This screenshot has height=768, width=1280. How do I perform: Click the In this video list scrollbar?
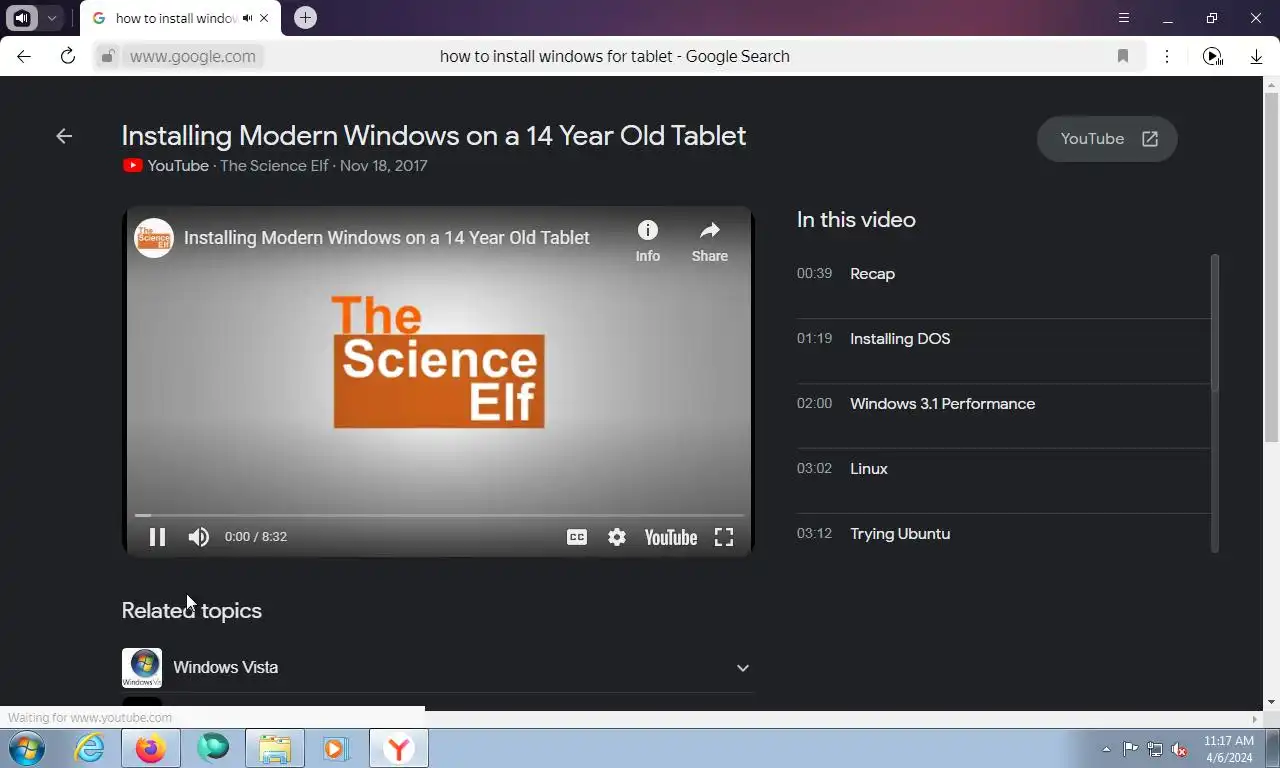pyautogui.click(x=1215, y=322)
